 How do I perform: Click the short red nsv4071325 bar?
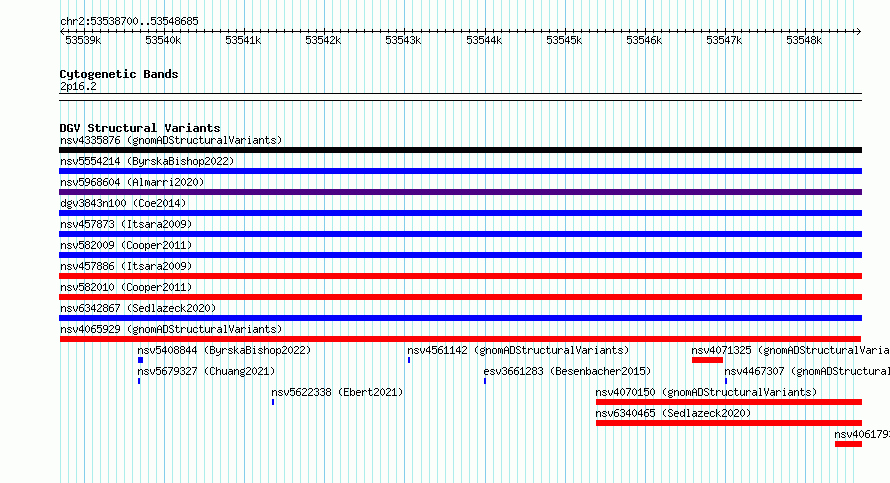tap(707, 360)
